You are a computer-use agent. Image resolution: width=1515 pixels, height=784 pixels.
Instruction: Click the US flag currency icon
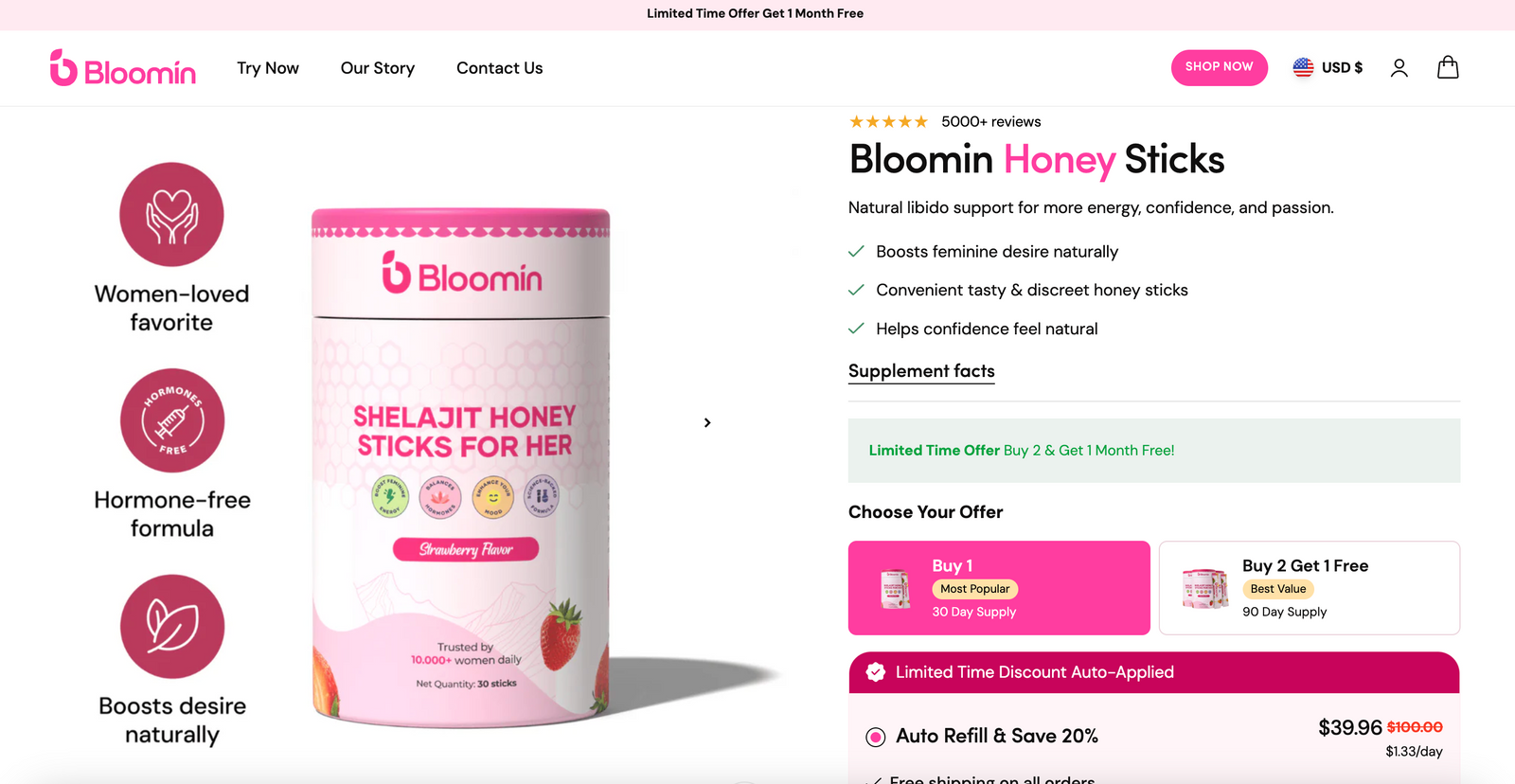point(1304,67)
